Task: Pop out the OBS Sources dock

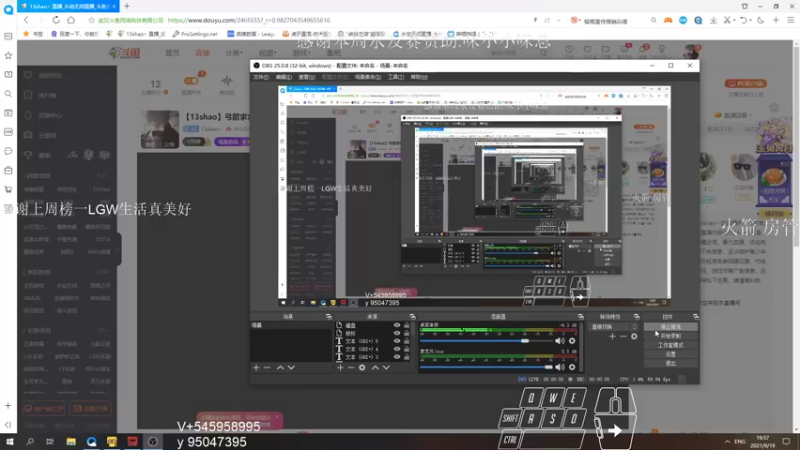Action: [412, 317]
